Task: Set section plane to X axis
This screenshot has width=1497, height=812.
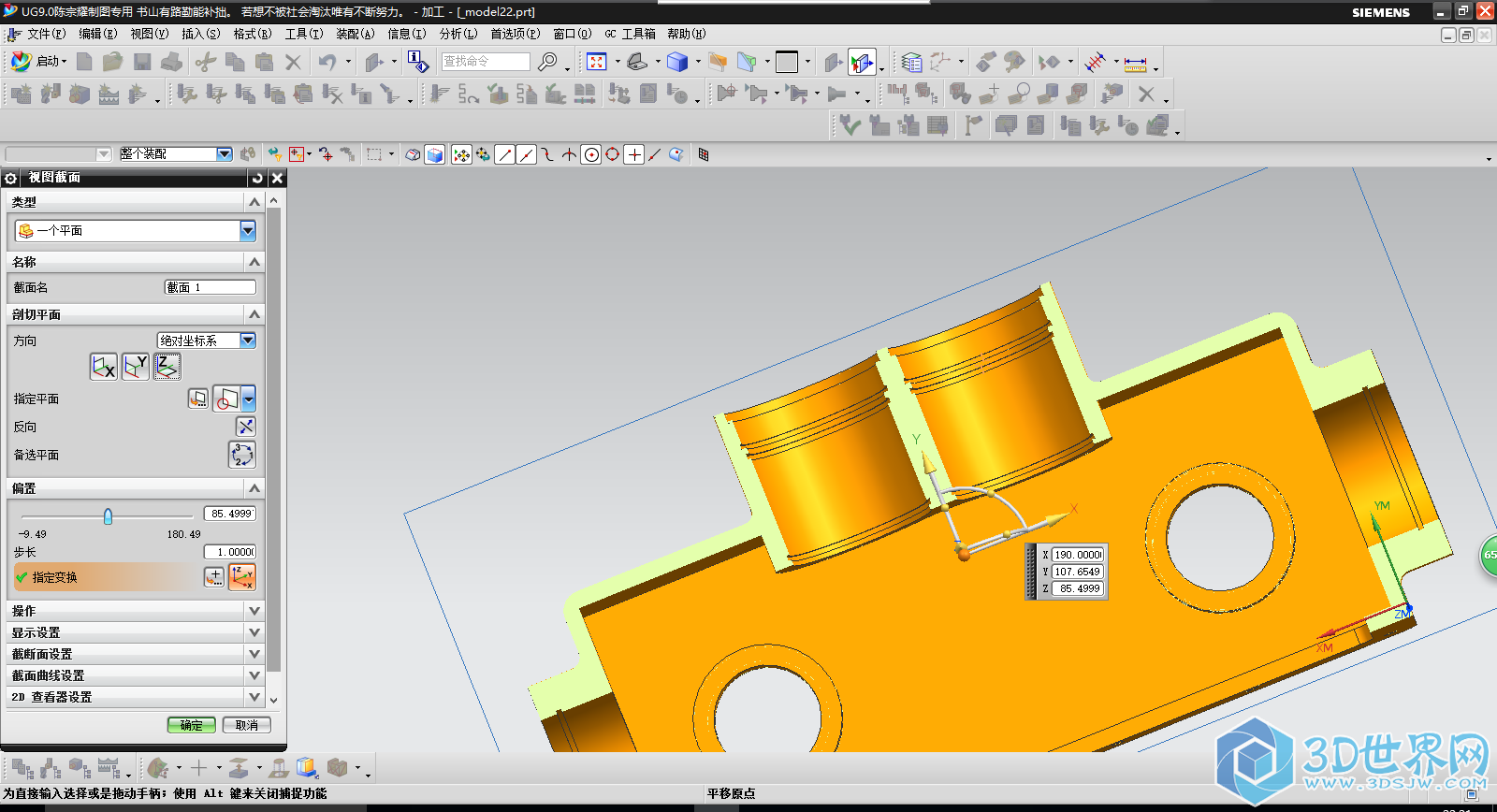Action: [x=104, y=367]
